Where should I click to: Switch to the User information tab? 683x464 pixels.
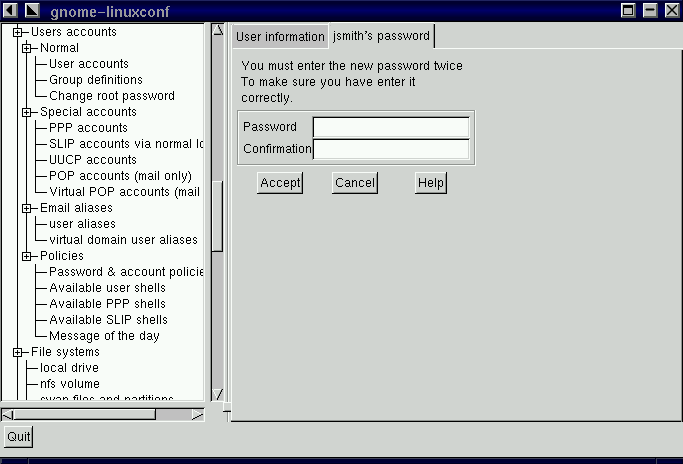coord(280,38)
